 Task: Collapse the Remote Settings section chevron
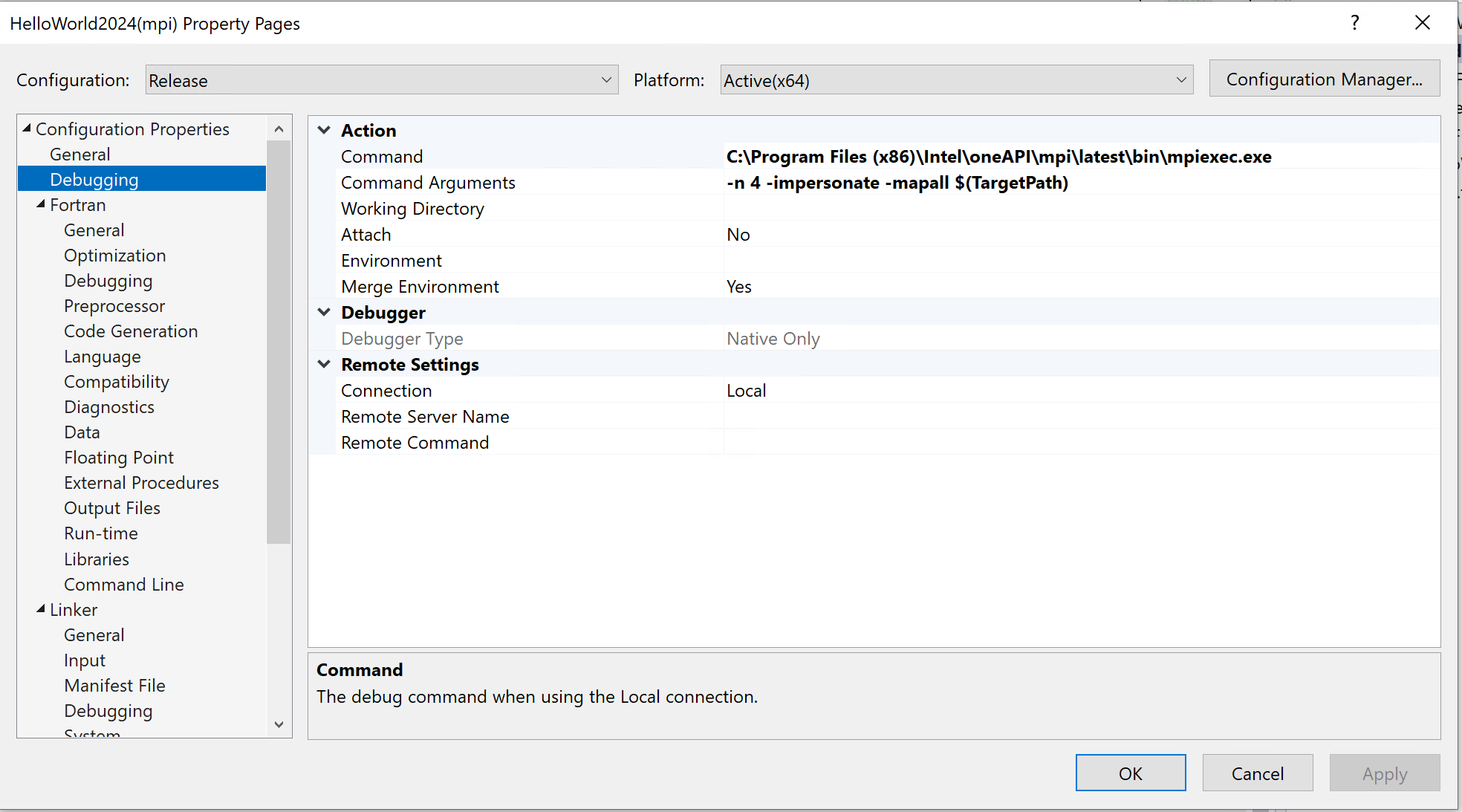tap(324, 364)
